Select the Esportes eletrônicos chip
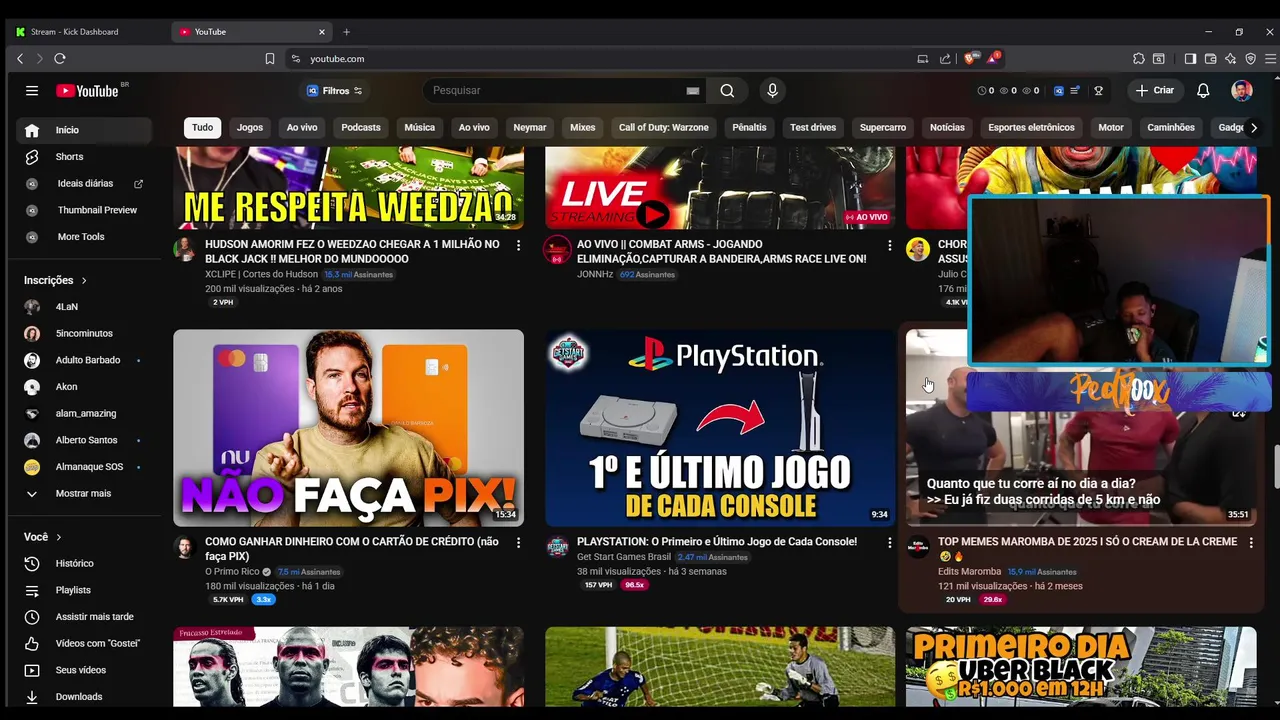The image size is (1280, 720). click(x=1031, y=127)
